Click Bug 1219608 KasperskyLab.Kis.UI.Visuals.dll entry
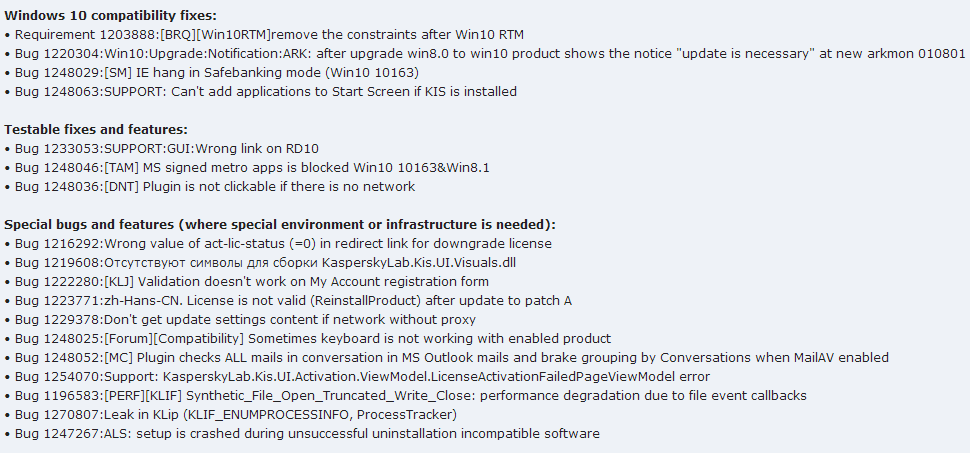Image resolution: width=970 pixels, height=453 pixels. tap(260, 262)
